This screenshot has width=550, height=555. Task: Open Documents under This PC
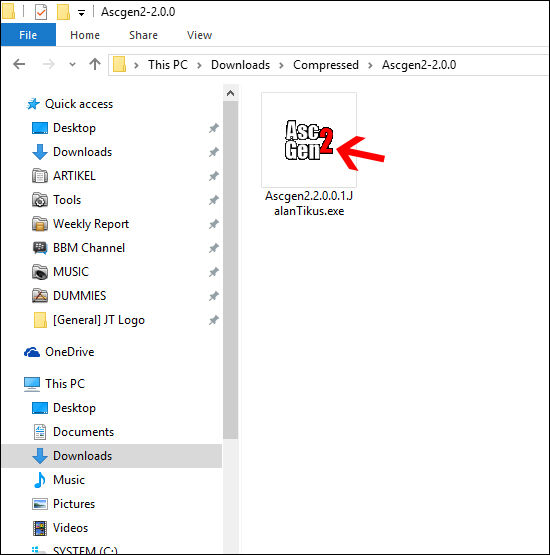[x=84, y=432]
